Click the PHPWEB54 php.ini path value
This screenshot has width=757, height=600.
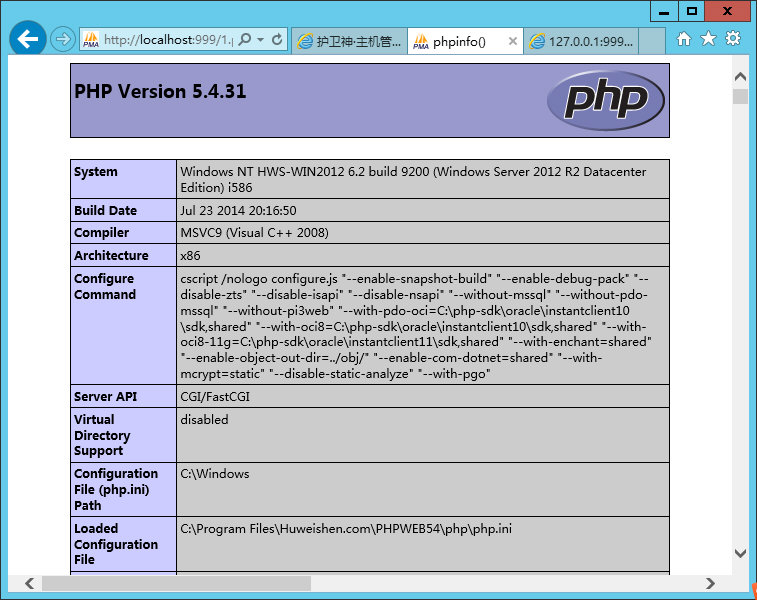[x=346, y=529]
